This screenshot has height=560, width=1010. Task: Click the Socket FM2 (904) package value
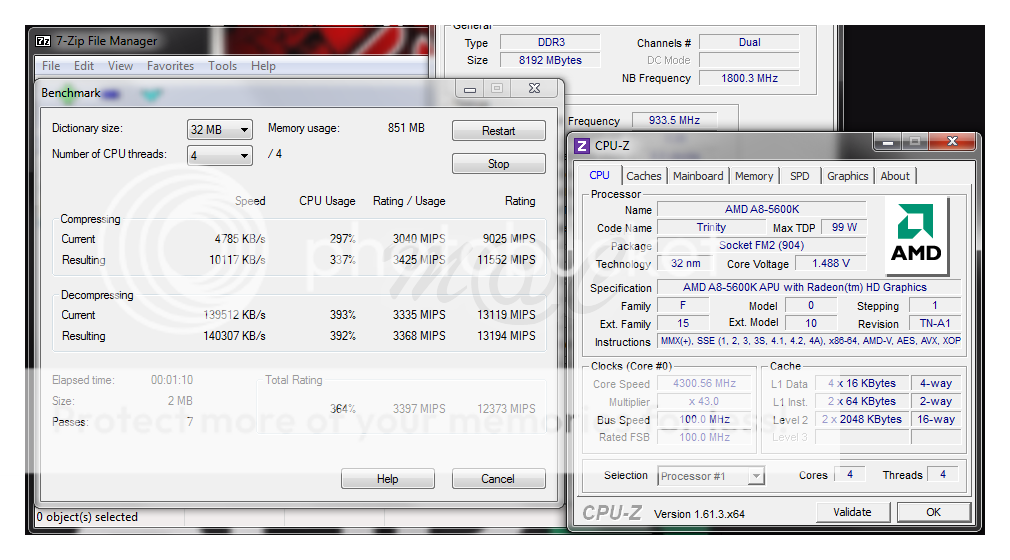click(761, 246)
